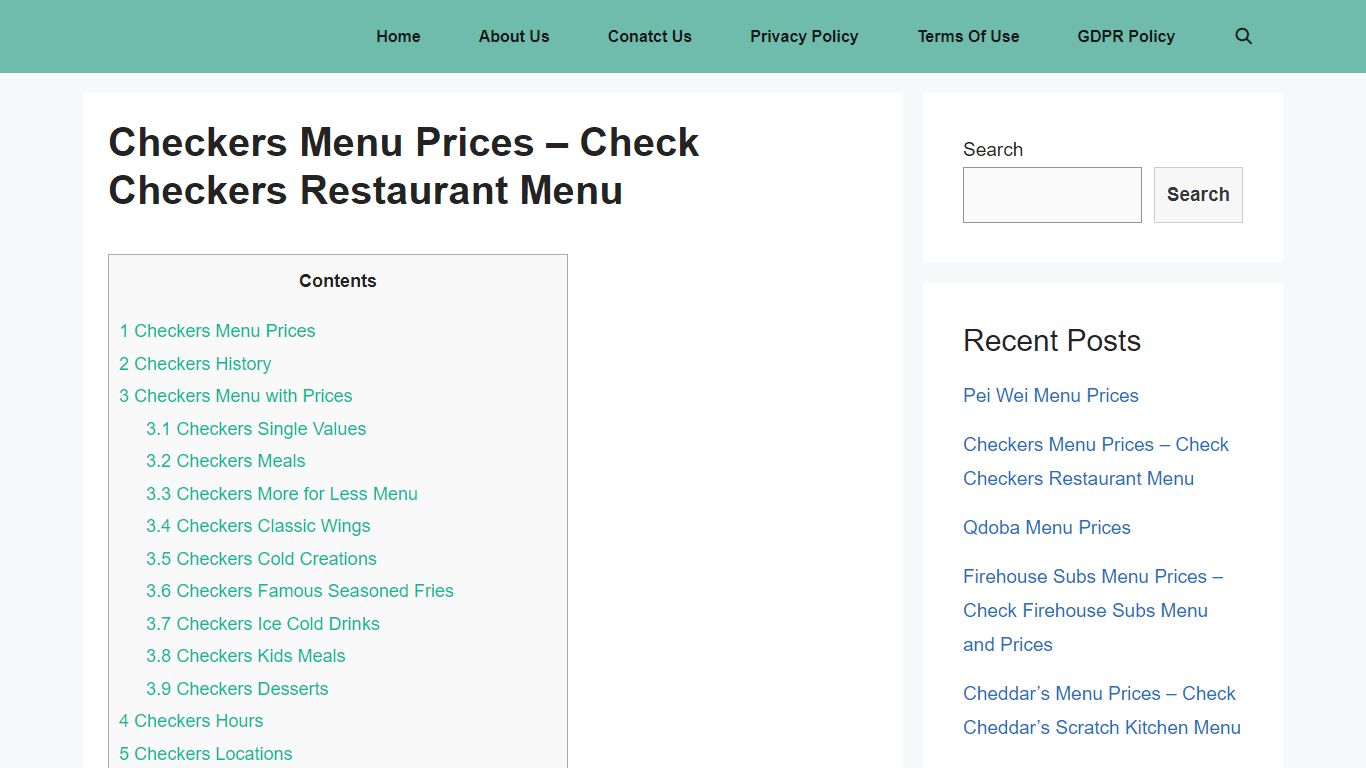Click the Contents heading of table

click(338, 281)
